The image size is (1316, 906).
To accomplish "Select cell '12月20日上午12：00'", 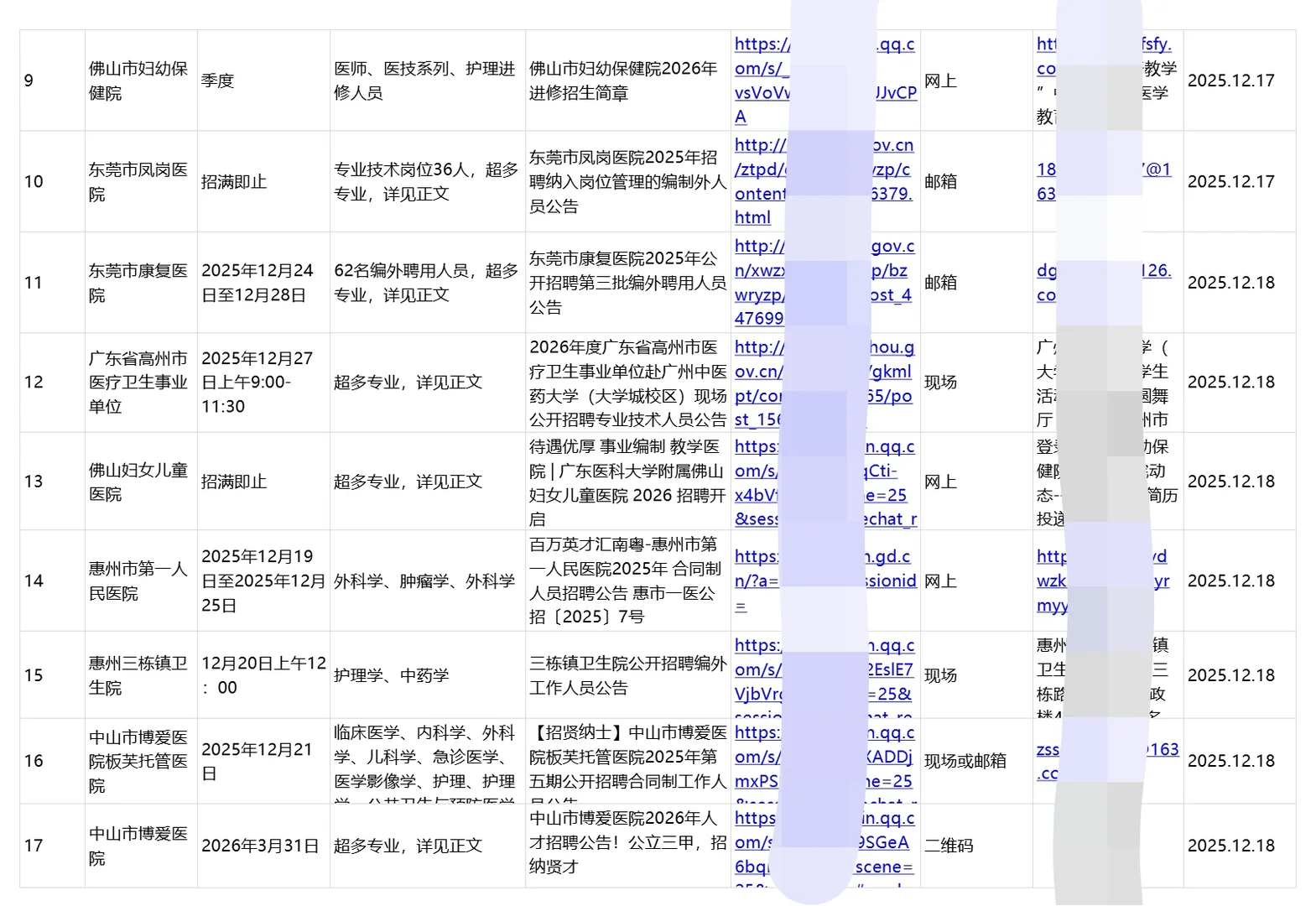I will click(263, 675).
